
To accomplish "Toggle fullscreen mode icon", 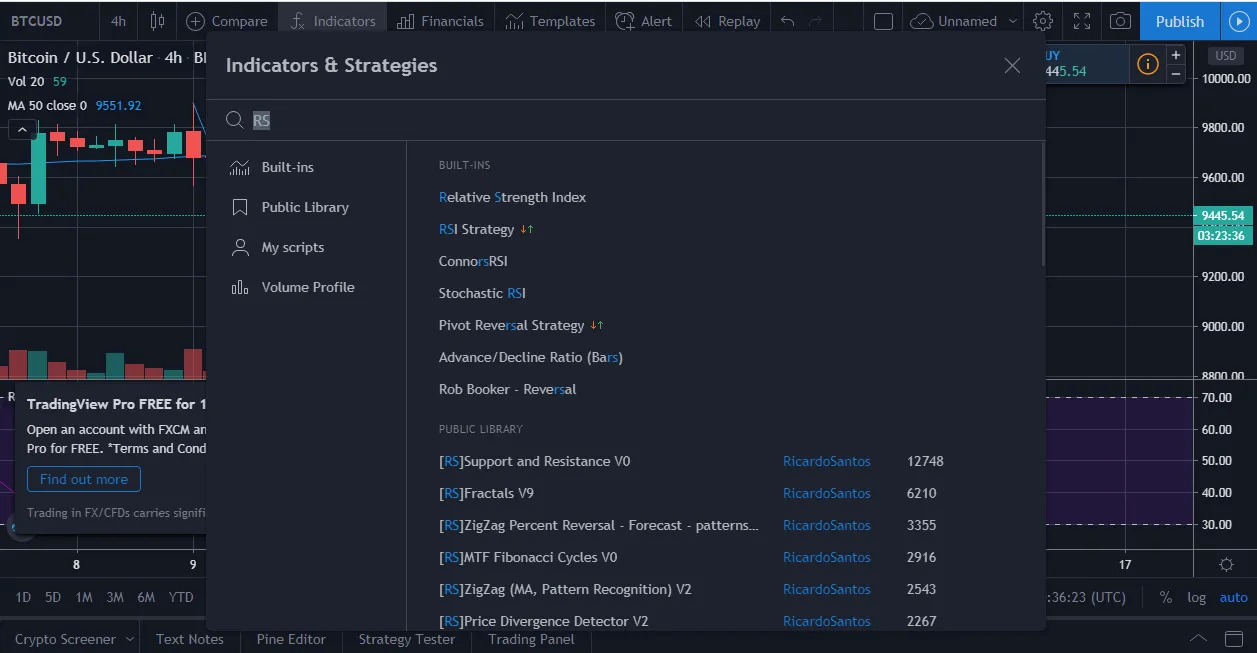I will click(x=1082, y=21).
